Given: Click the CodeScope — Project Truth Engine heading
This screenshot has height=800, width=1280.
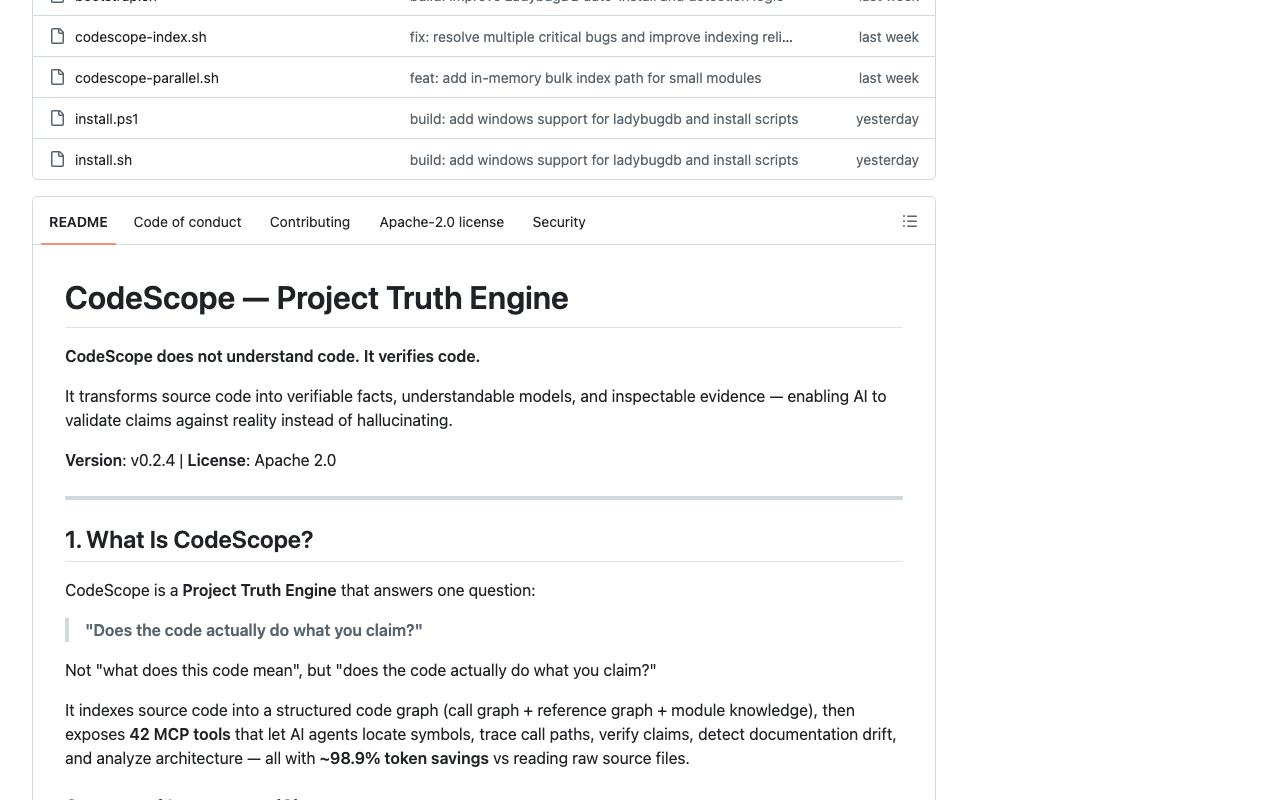Looking at the screenshot, I should point(316,298).
